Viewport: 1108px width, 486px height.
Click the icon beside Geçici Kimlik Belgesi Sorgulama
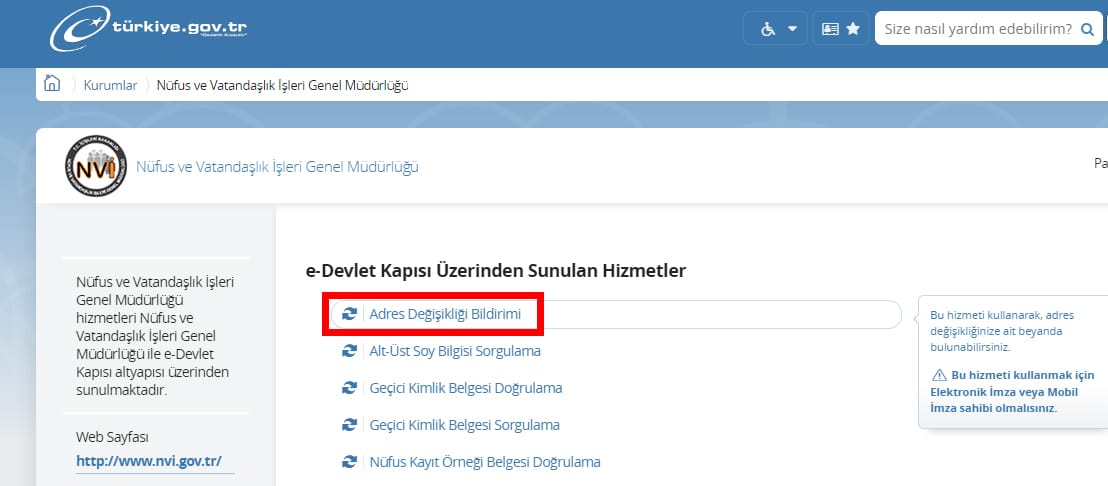349,425
